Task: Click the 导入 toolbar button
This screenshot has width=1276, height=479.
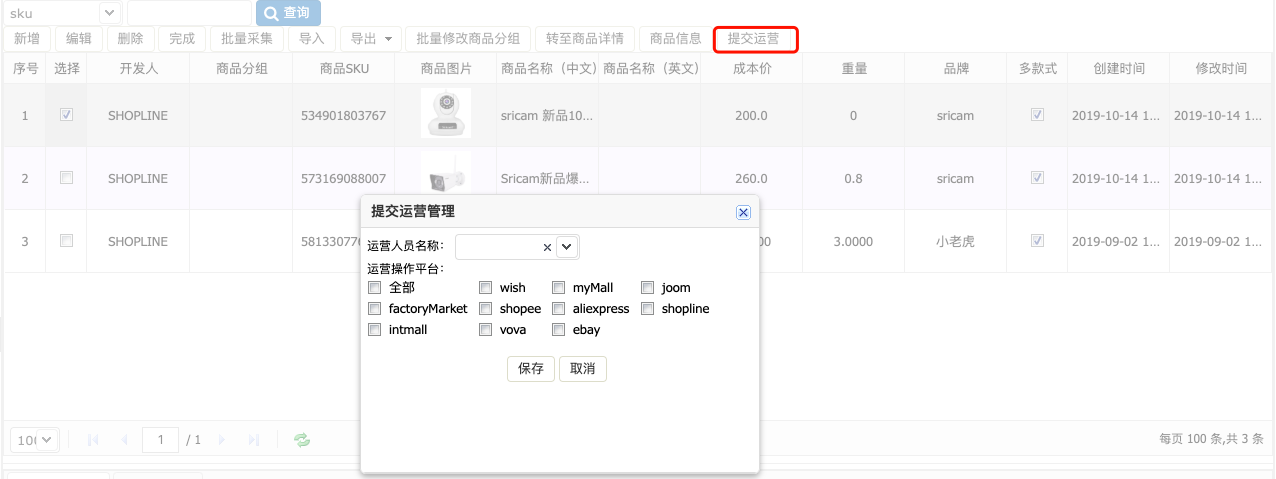Action: (x=312, y=39)
